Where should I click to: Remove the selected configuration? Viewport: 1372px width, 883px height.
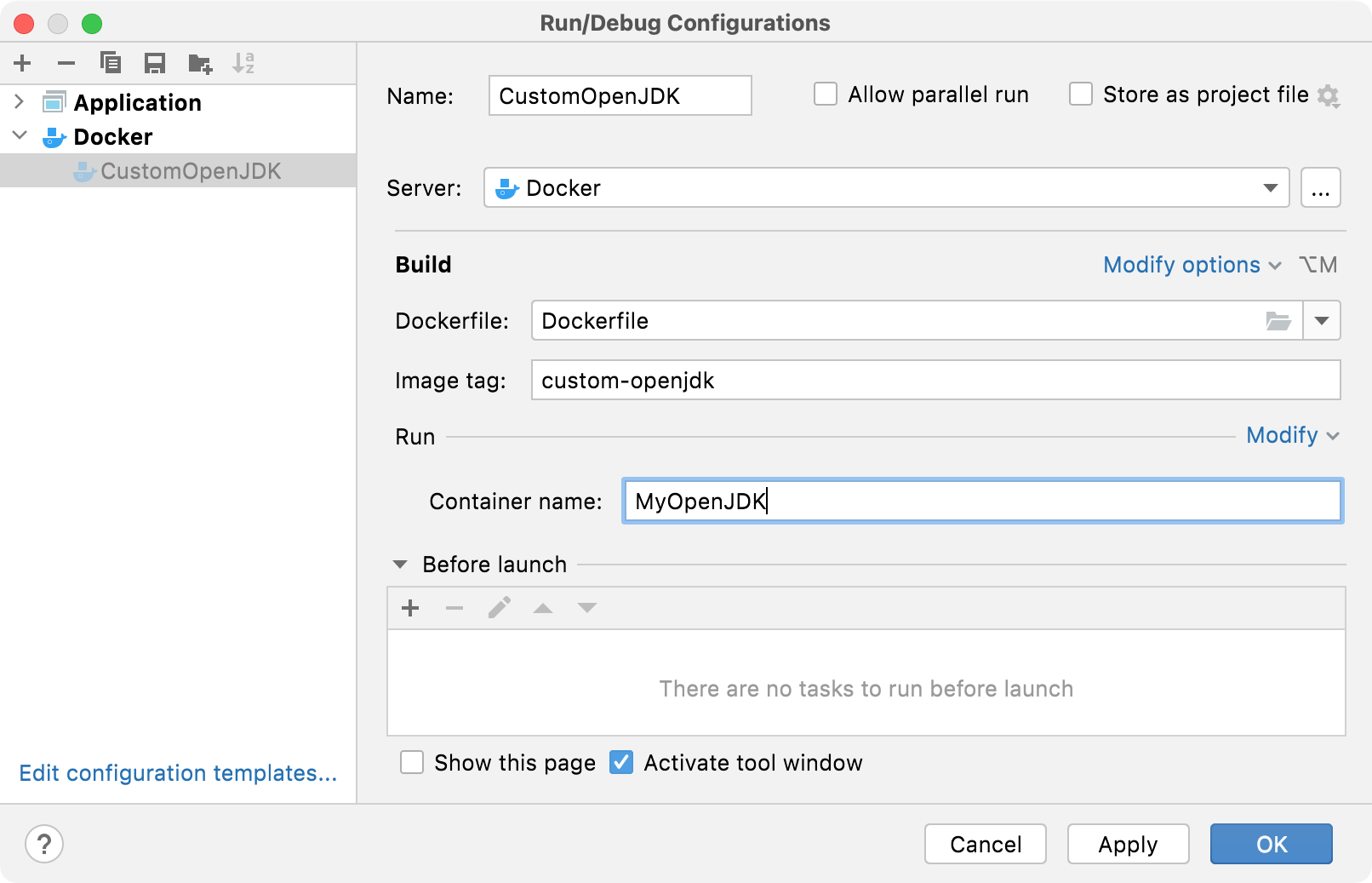click(66, 63)
